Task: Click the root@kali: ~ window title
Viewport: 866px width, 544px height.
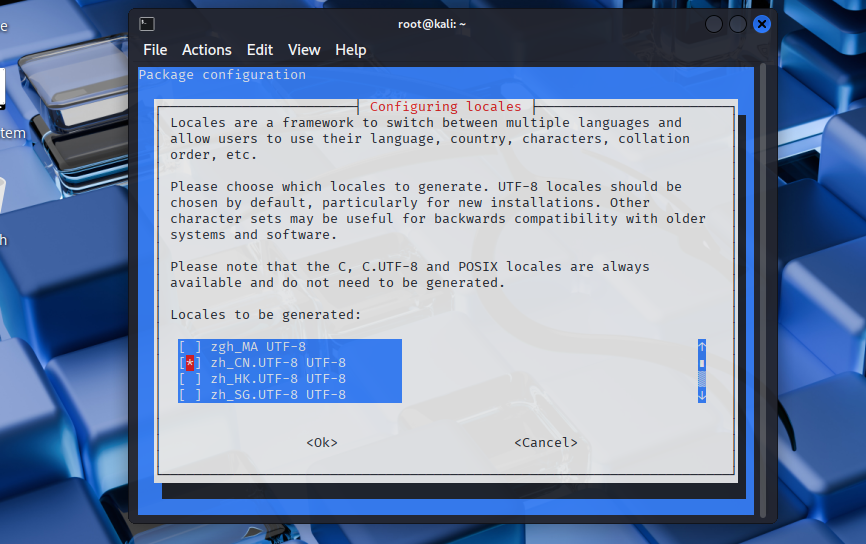Action: (x=432, y=24)
